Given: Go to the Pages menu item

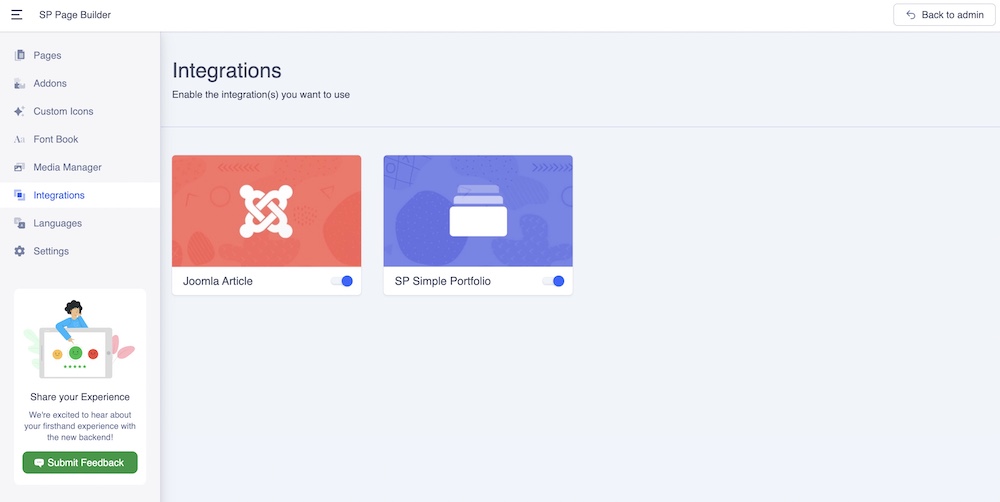Looking at the screenshot, I should (x=47, y=55).
